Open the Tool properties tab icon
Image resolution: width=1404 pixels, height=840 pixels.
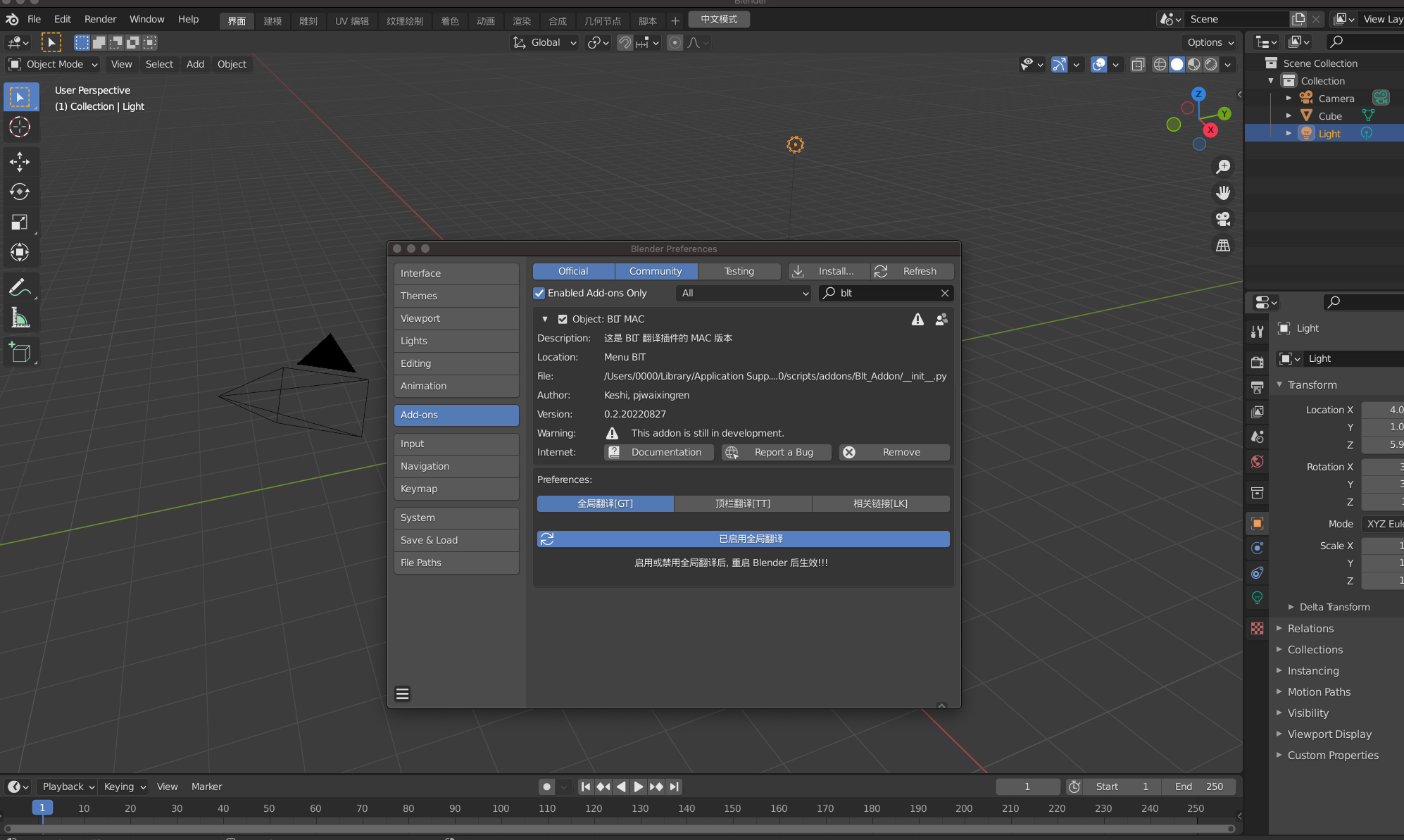tap(1257, 332)
